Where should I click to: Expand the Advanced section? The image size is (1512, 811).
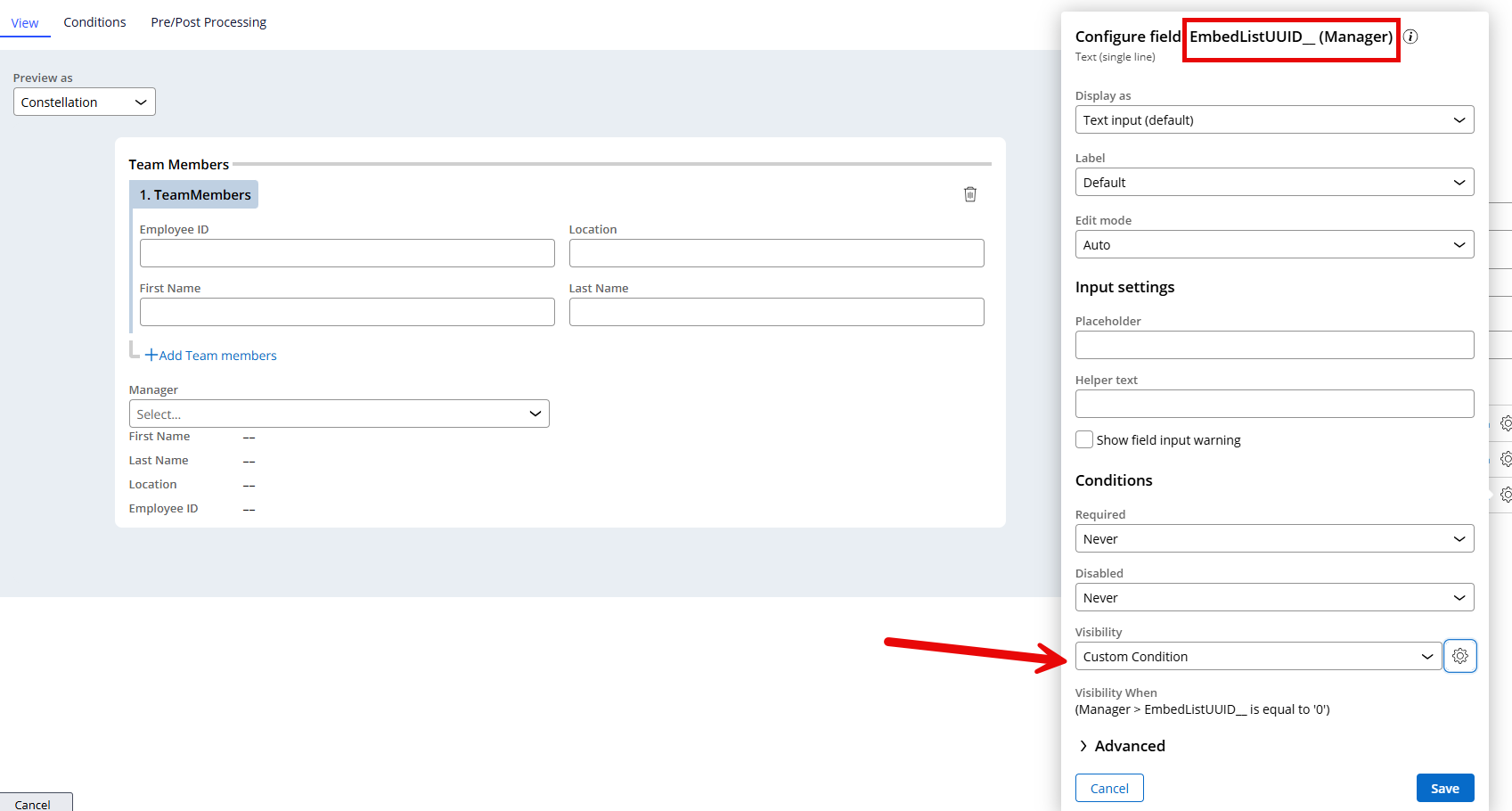pos(1130,746)
